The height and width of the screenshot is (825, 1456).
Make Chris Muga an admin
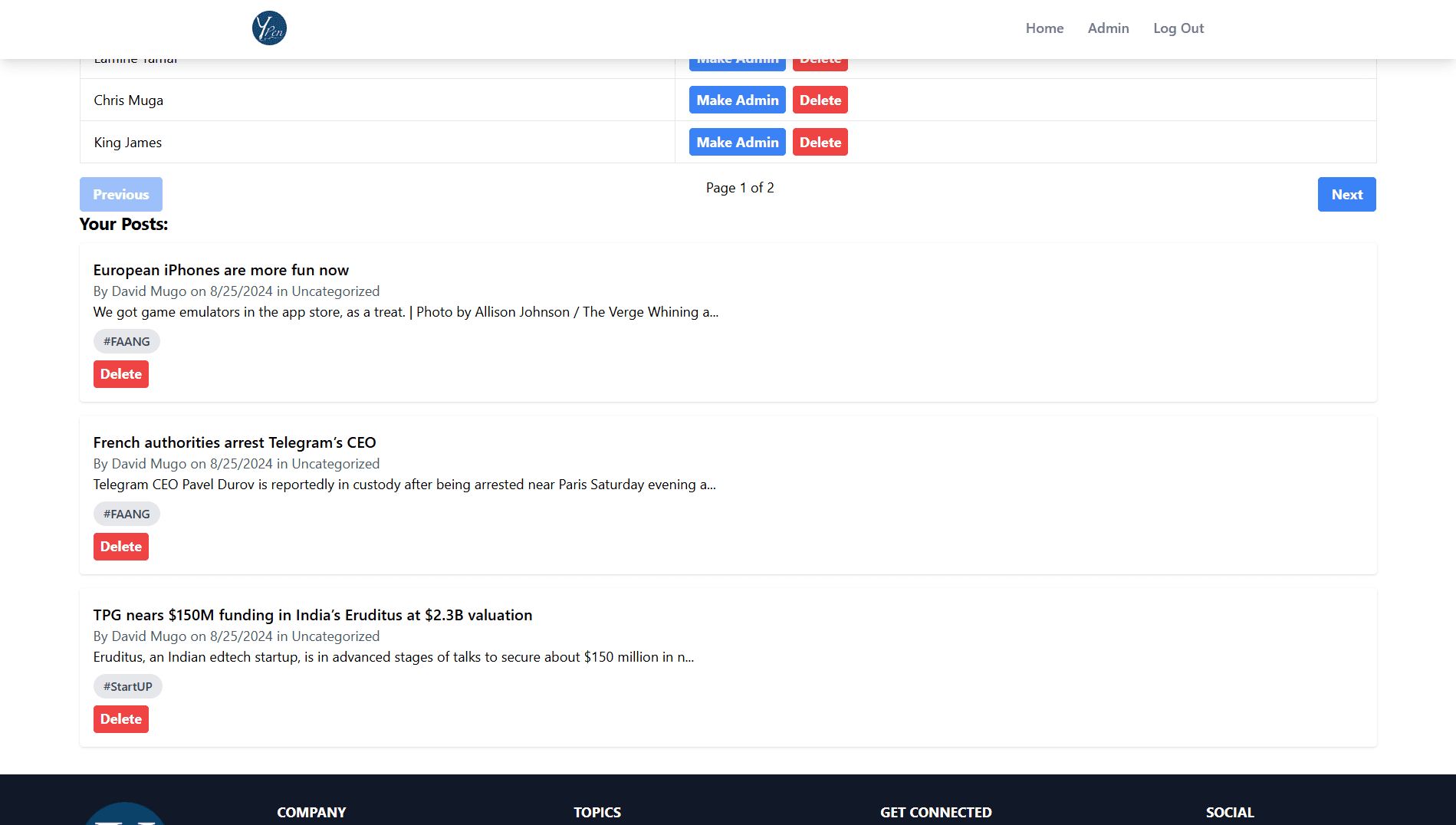click(738, 100)
